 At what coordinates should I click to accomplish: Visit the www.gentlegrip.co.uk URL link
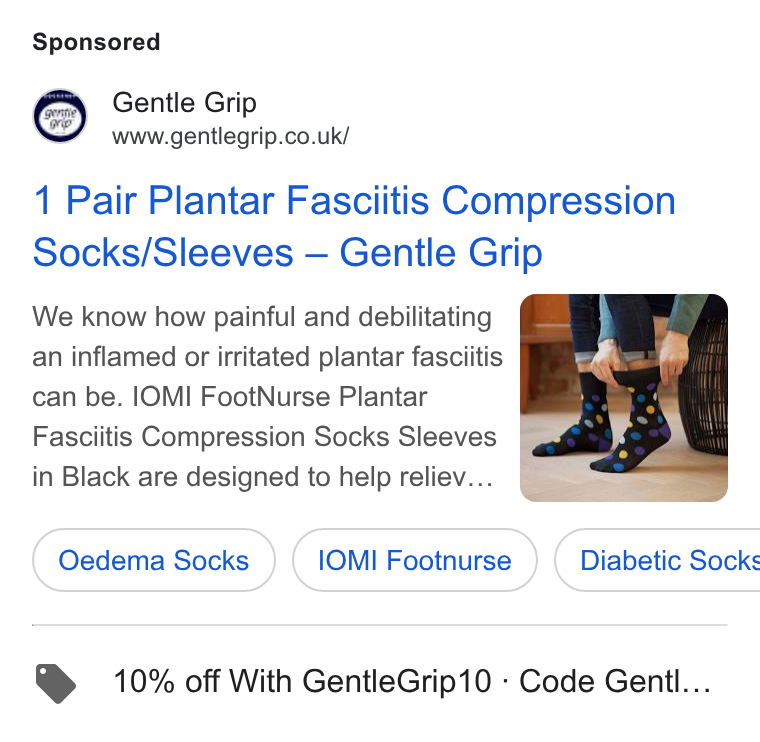click(x=230, y=136)
